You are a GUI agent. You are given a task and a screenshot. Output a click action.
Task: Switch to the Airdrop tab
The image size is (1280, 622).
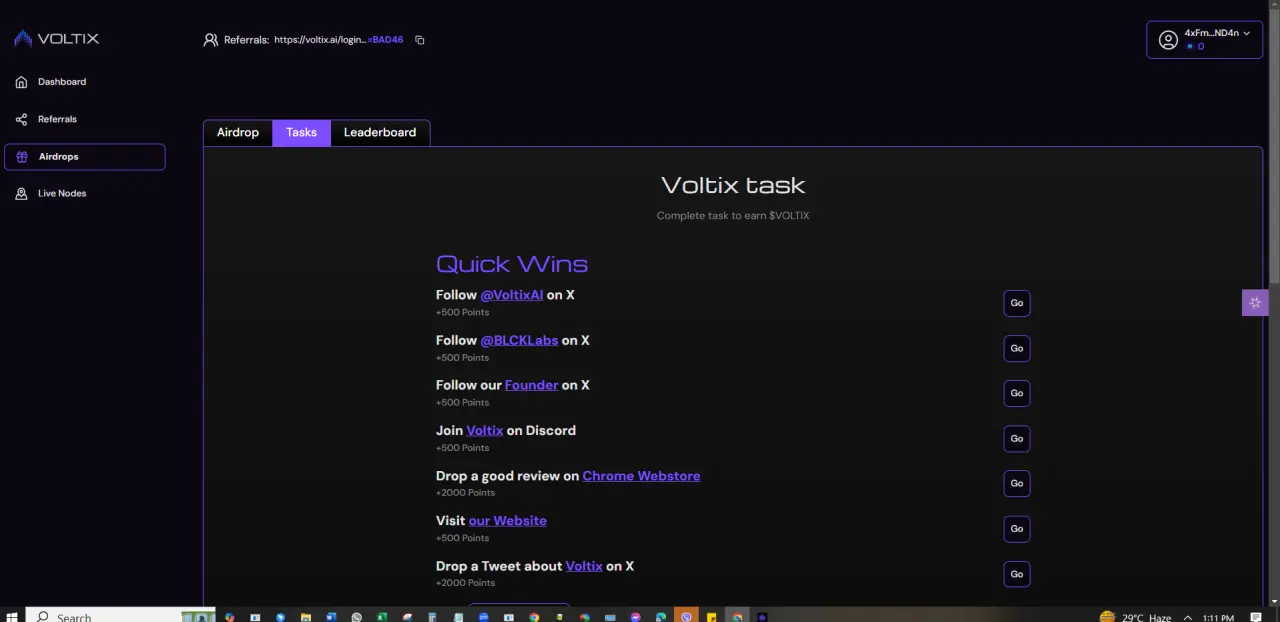tap(238, 133)
